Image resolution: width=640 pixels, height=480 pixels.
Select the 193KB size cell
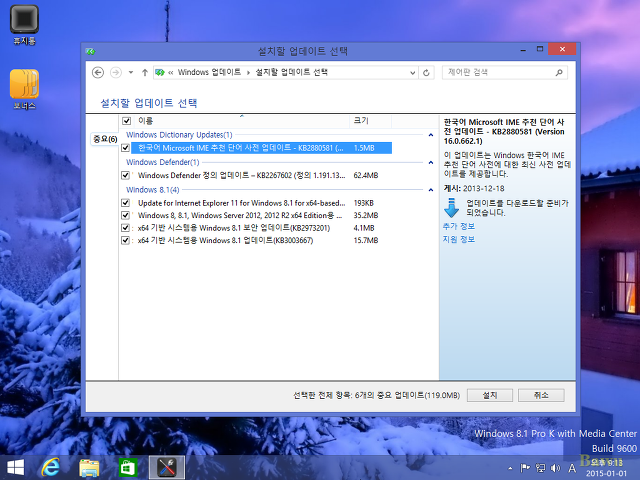(x=364, y=203)
